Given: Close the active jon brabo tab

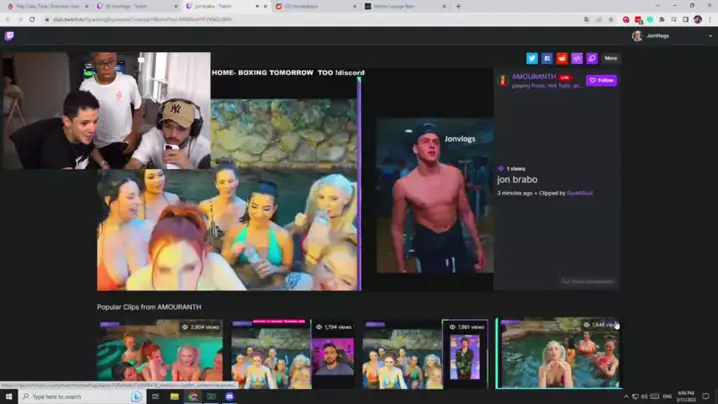Looking at the screenshot, I should [x=266, y=6].
